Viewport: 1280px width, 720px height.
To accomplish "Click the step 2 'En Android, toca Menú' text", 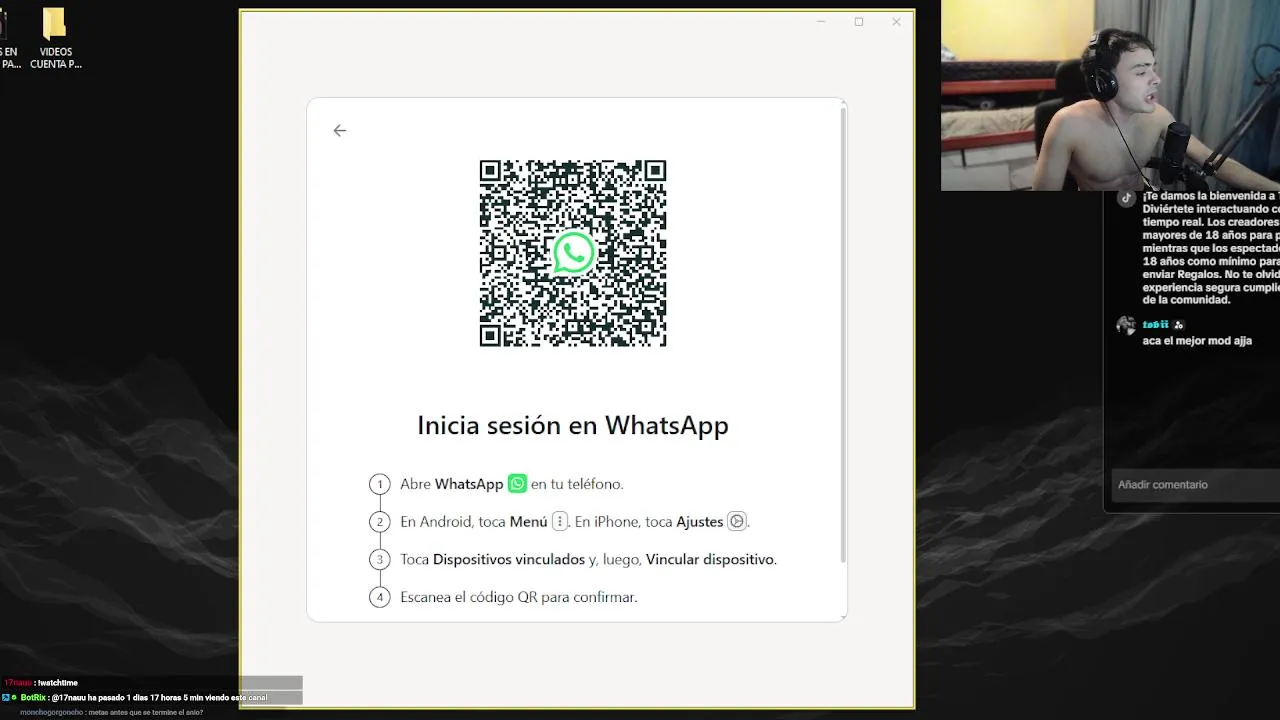I will [474, 521].
